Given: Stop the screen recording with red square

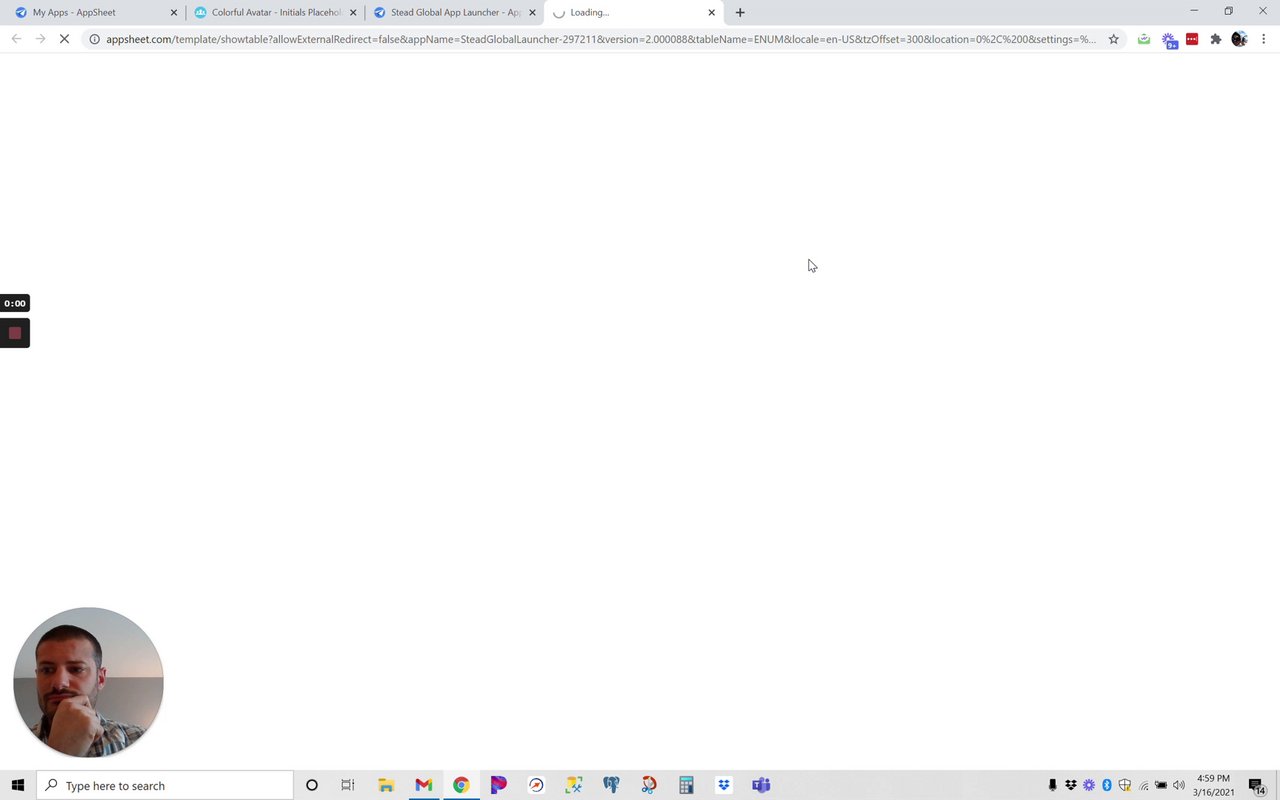Looking at the screenshot, I should coord(15,333).
